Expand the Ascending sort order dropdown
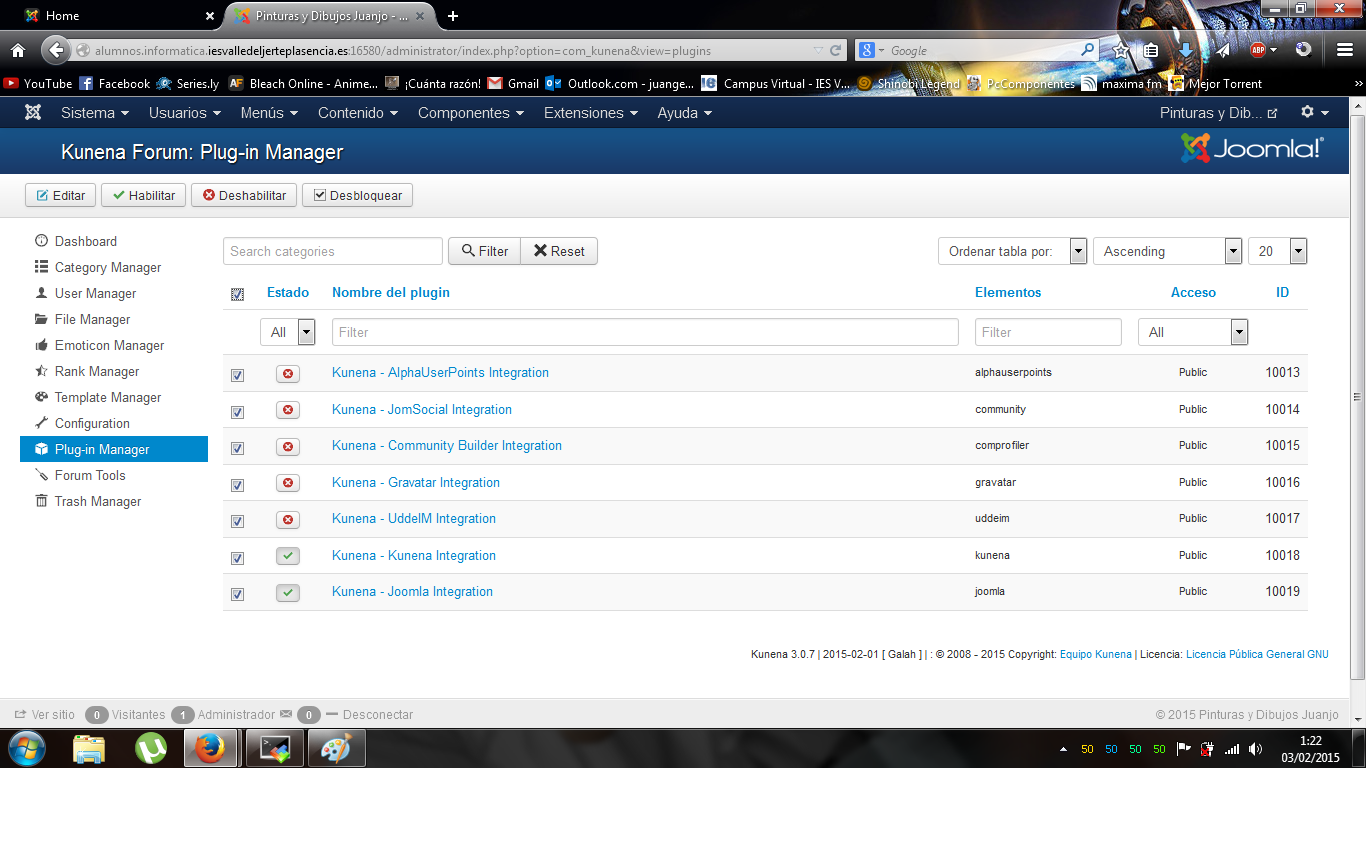This screenshot has width=1366, height=860. point(1167,251)
